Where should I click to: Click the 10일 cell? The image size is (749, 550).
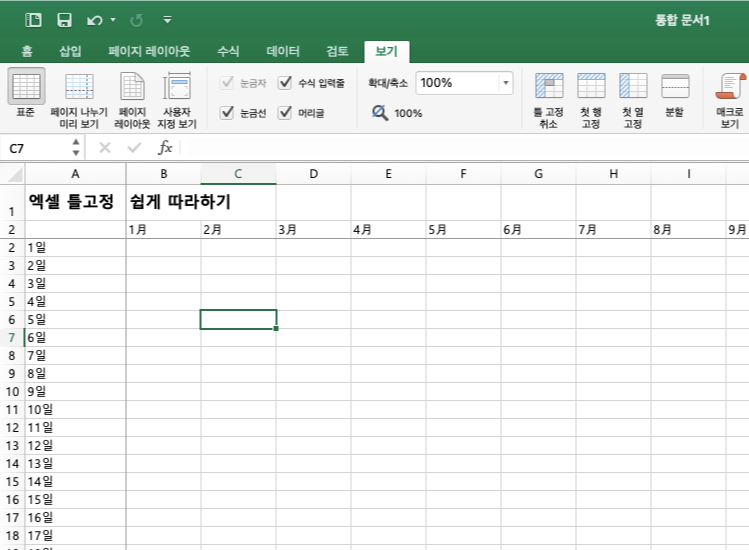[75, 410]
